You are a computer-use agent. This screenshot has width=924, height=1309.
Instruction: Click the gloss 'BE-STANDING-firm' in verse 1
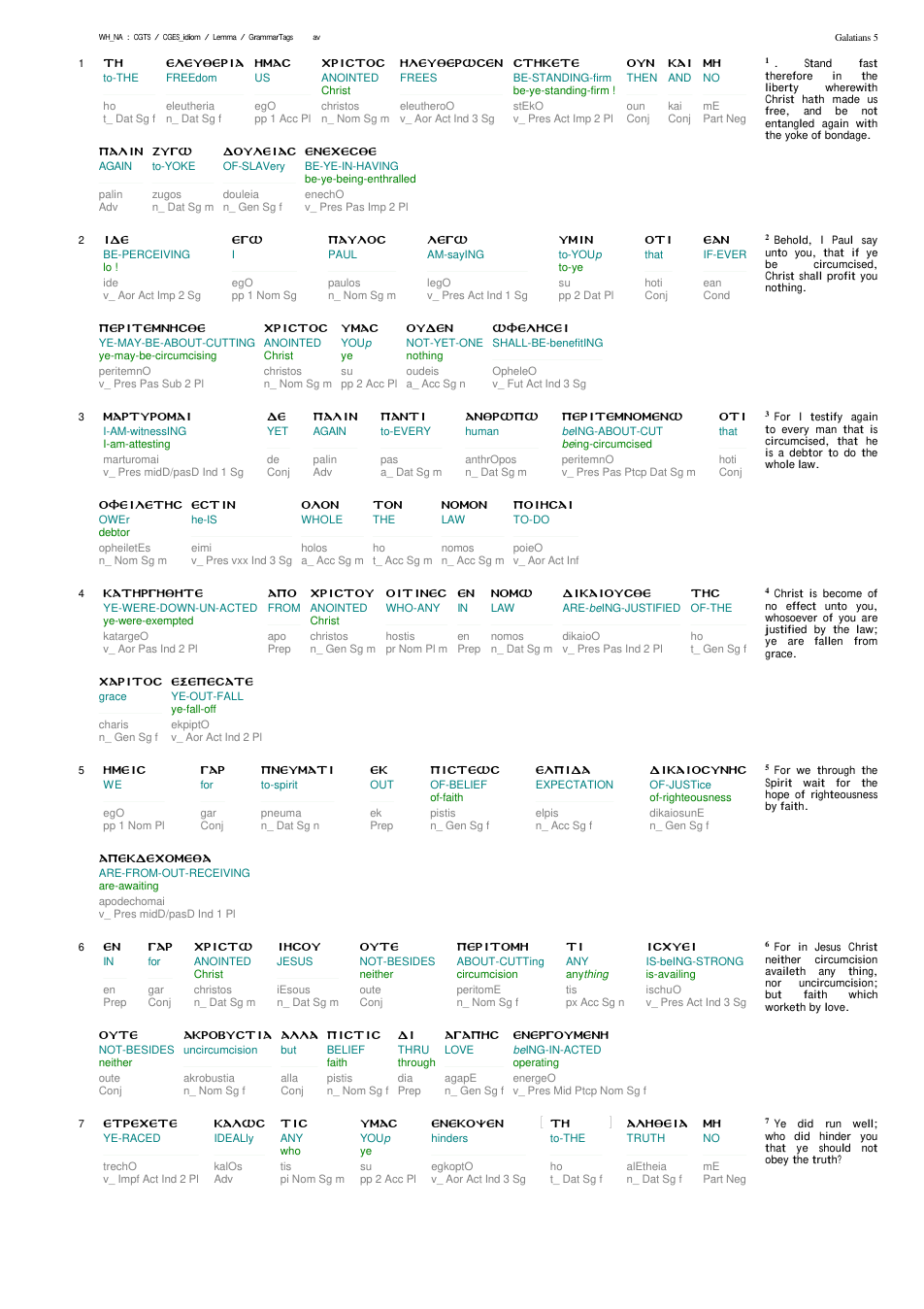tap(562, 79)
